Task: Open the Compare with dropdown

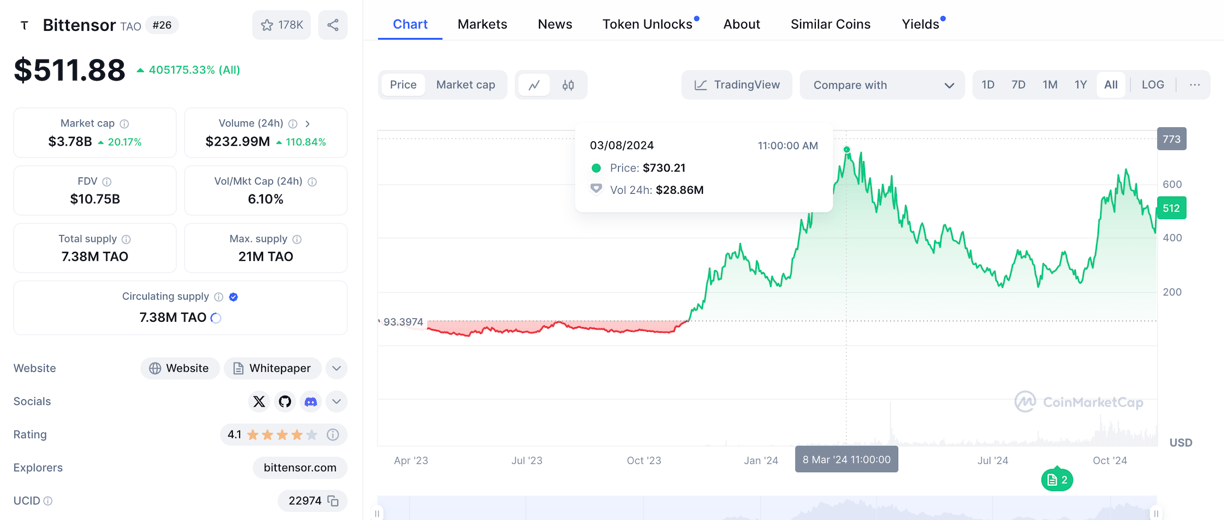Action: pyautogui.click(x=883, y=85)
